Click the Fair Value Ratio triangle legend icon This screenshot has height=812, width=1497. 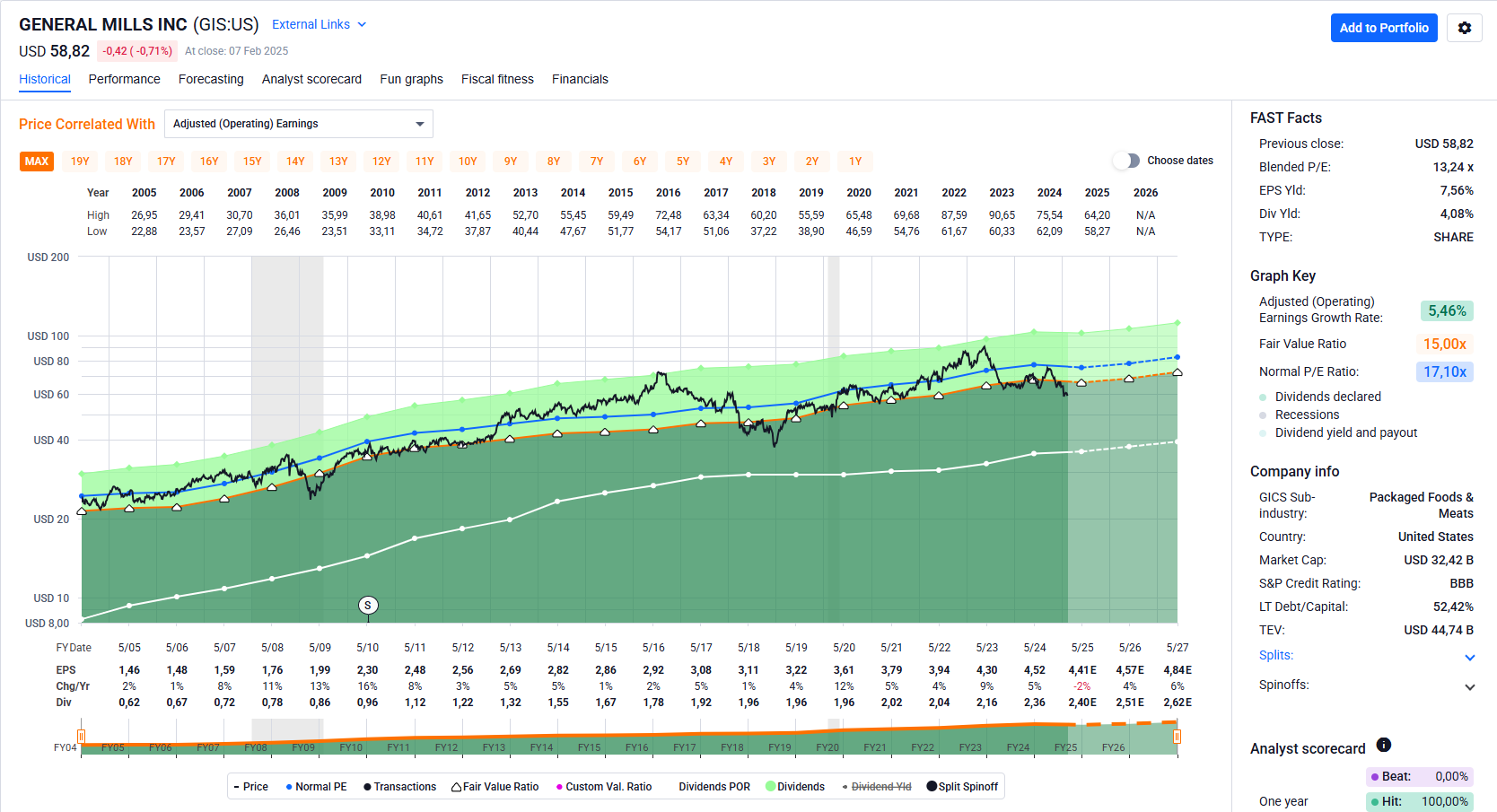tap(456, 787)
